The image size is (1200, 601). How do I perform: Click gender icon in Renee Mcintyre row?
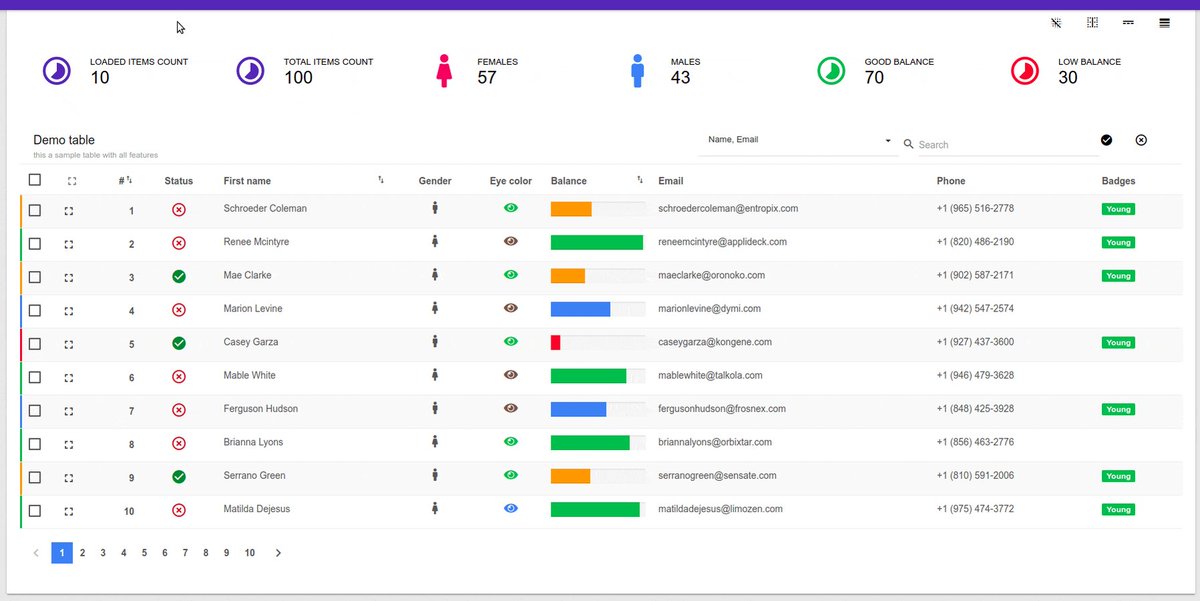pos(435,241)
